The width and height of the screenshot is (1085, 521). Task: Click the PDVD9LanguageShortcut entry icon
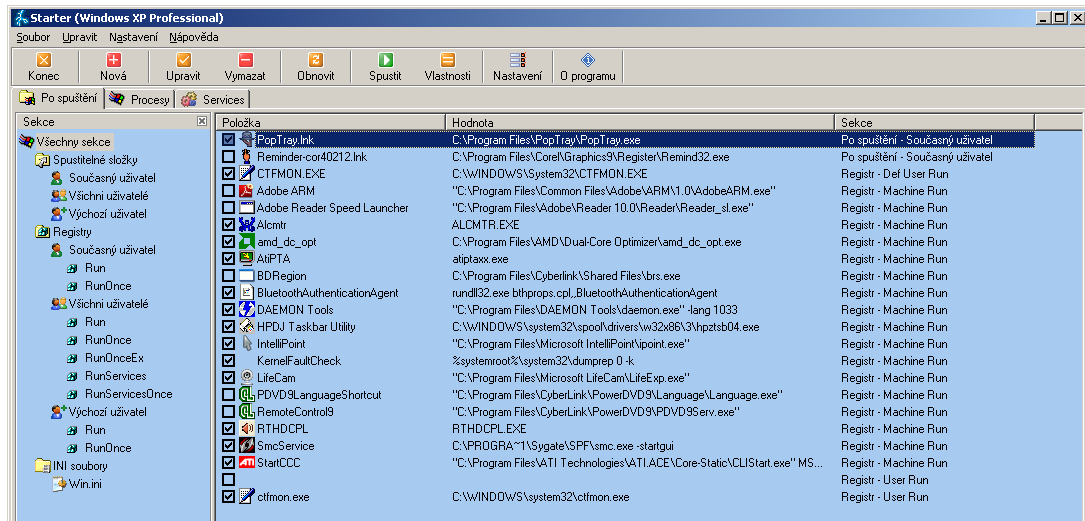coord(246,394)
